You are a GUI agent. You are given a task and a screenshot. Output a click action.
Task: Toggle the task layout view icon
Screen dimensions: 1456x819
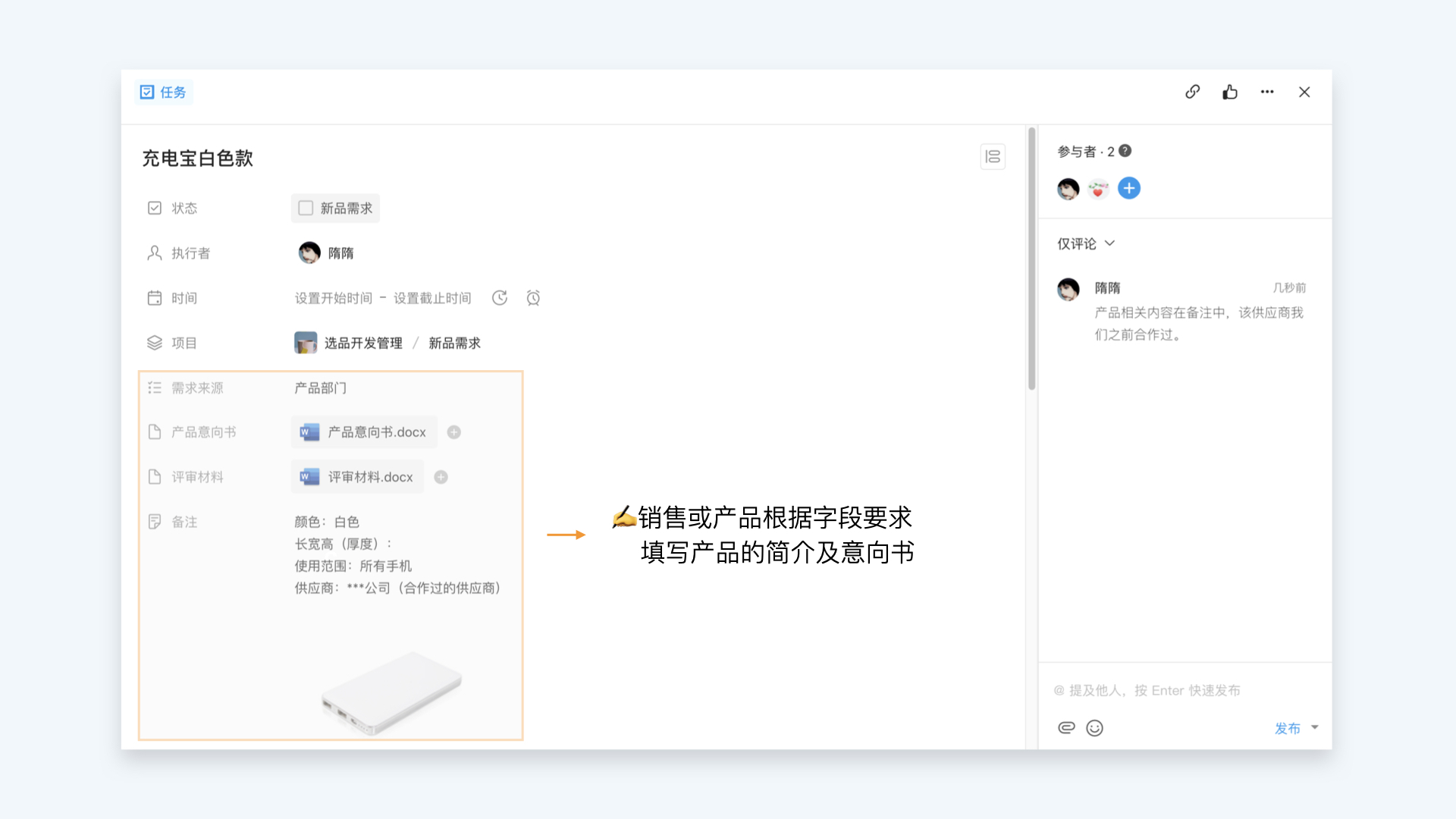tap(993, 157)
